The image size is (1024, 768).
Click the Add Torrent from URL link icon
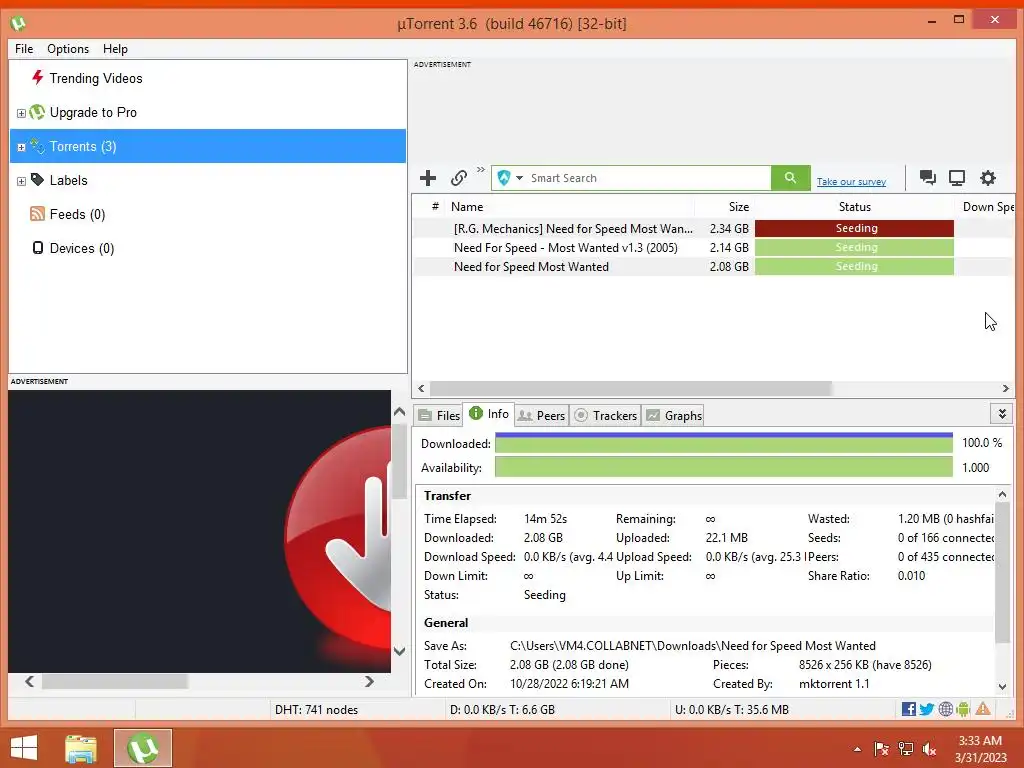click(459, 178)
